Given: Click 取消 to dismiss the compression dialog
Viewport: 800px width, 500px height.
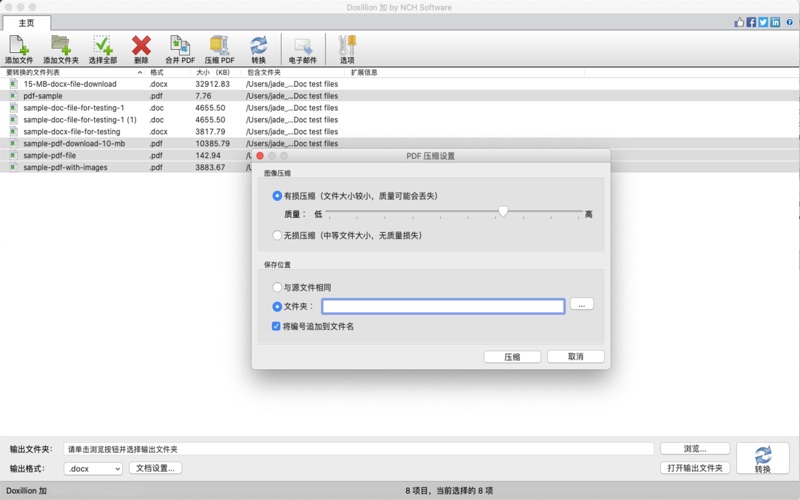Looking at the screenshot, I should pos(575,356).
